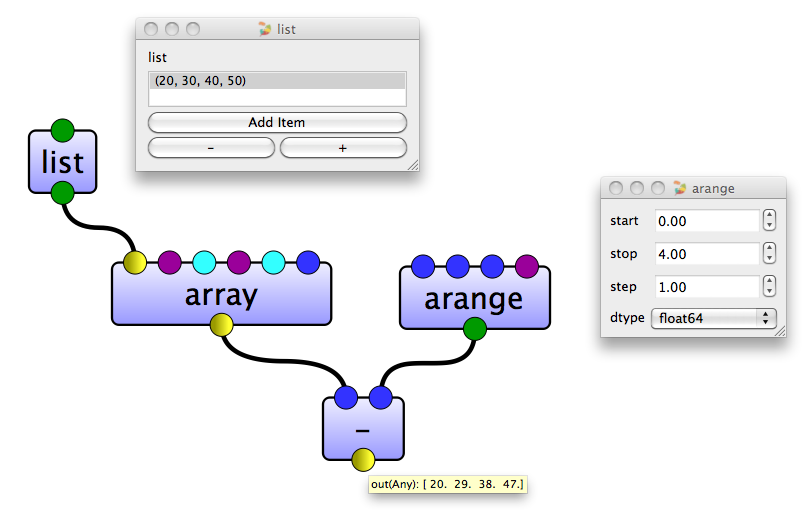Click the stop value stepper arrows

point(769,253)
